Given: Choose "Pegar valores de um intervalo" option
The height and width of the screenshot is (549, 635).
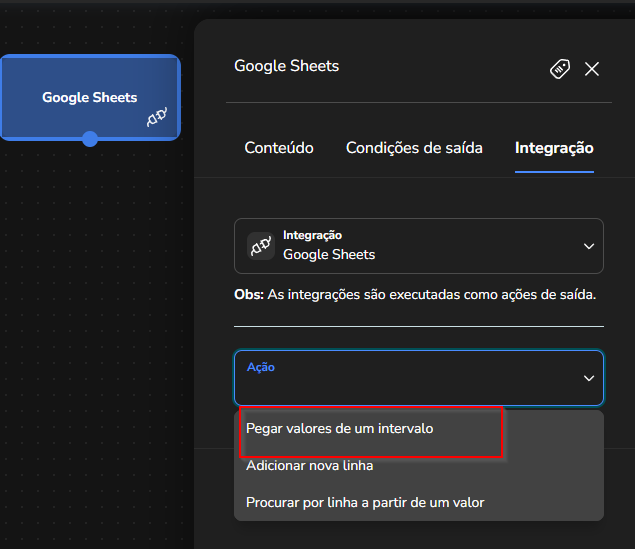Looking at the screenshot, I should tap(339, 428).
